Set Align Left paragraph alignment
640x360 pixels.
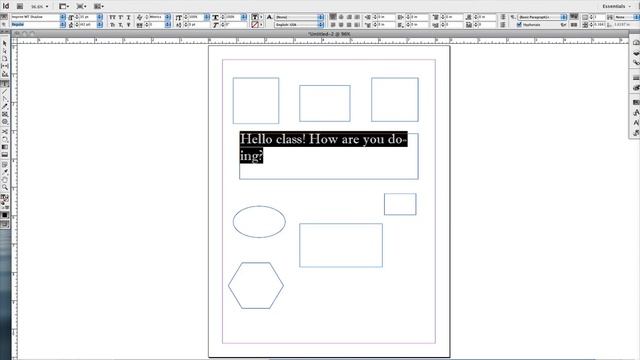click(333, 17)
